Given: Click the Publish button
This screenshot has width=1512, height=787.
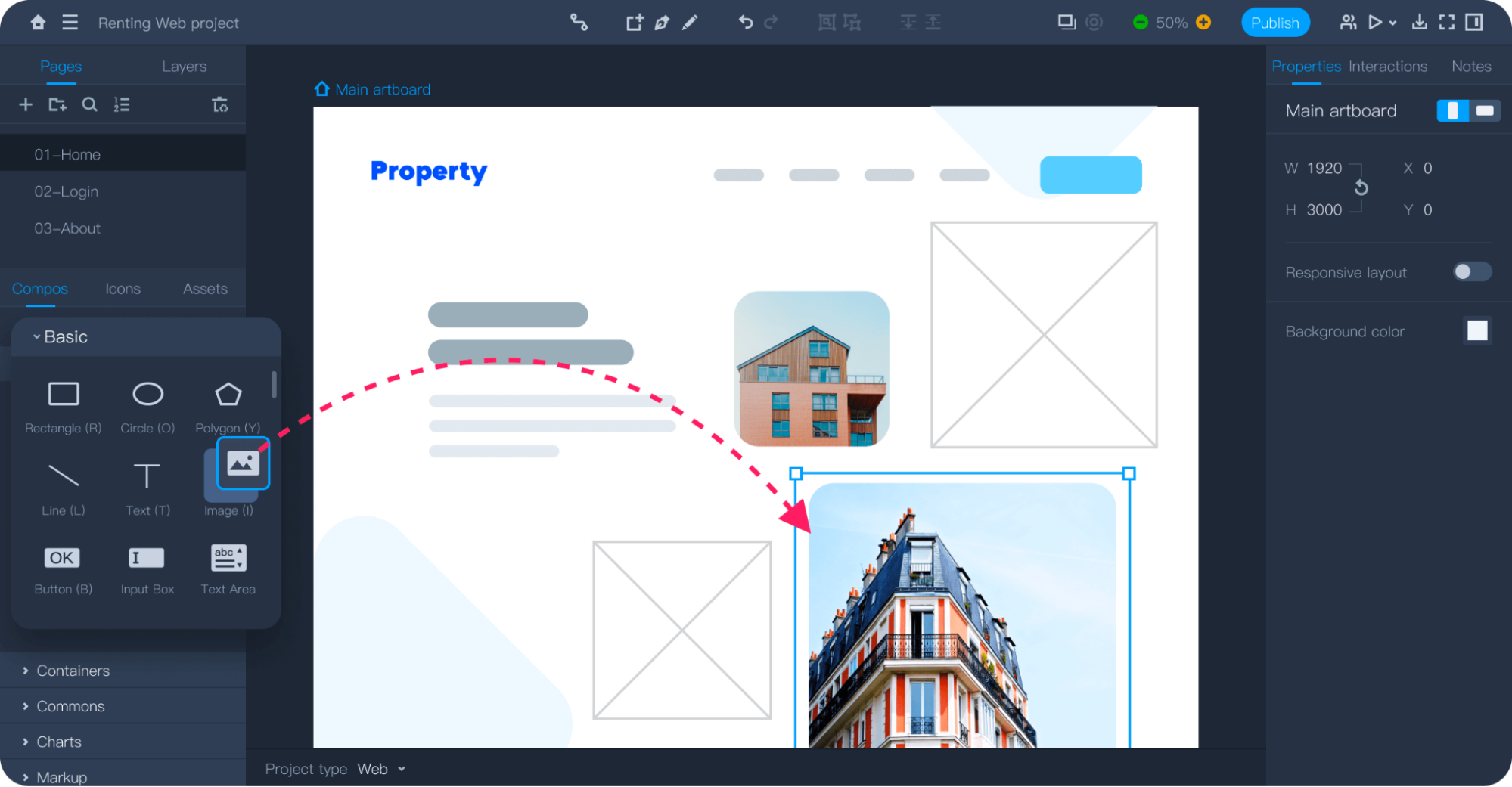Looking at the screenshot, I should pos(1275,22).
